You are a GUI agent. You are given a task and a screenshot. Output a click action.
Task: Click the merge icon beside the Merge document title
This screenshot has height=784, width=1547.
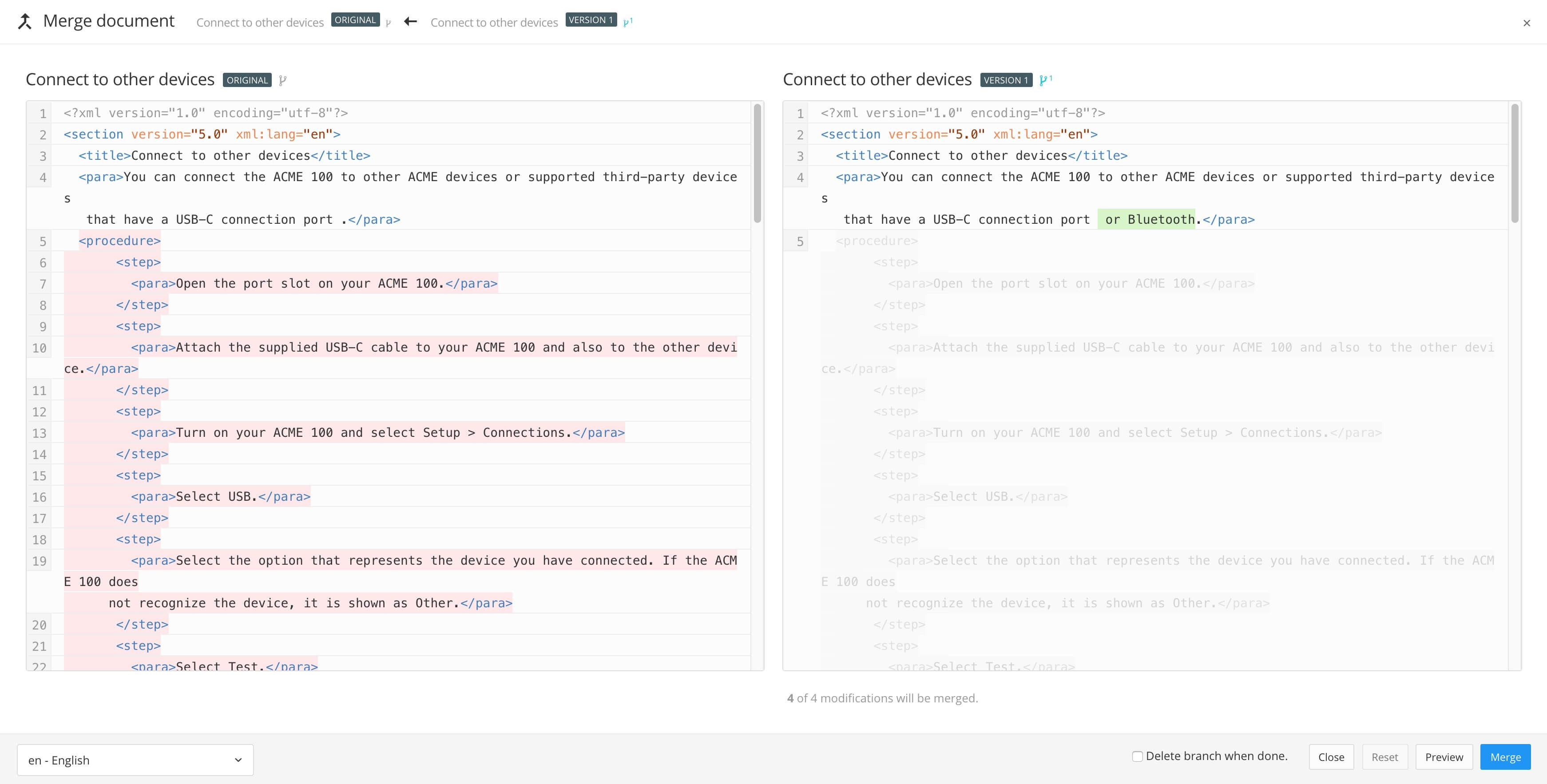24,22
